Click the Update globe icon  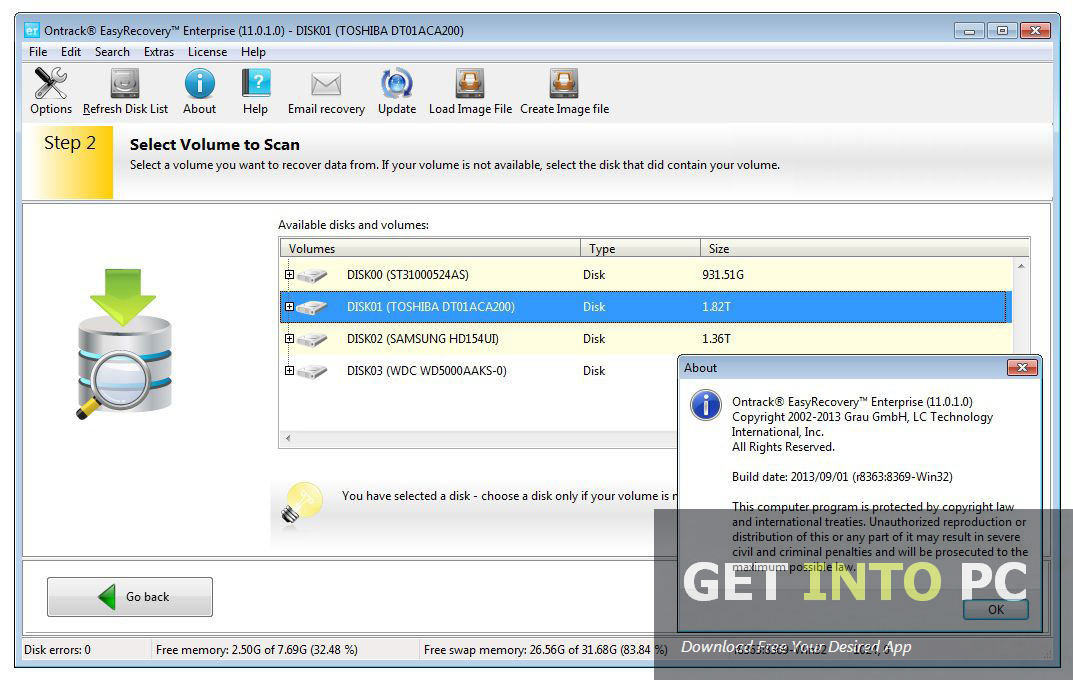[x=397, y=83]
